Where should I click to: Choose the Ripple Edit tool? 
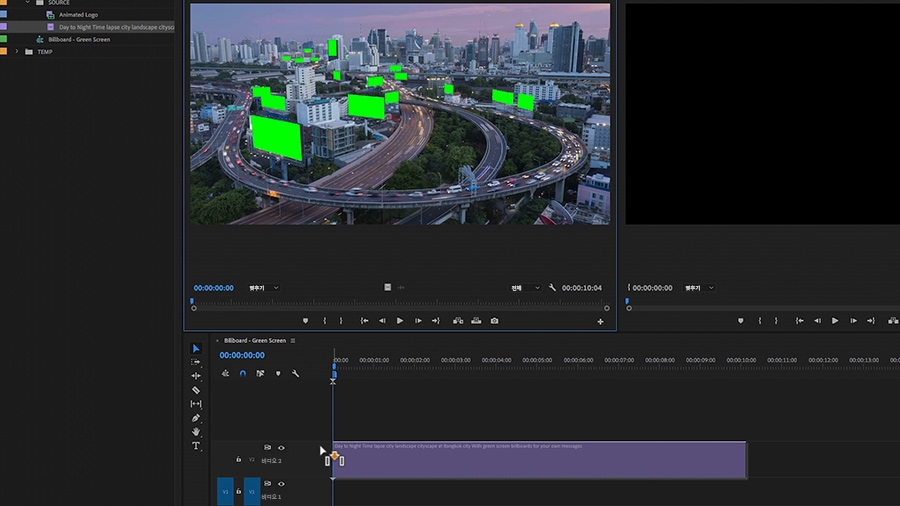(196, 376)
